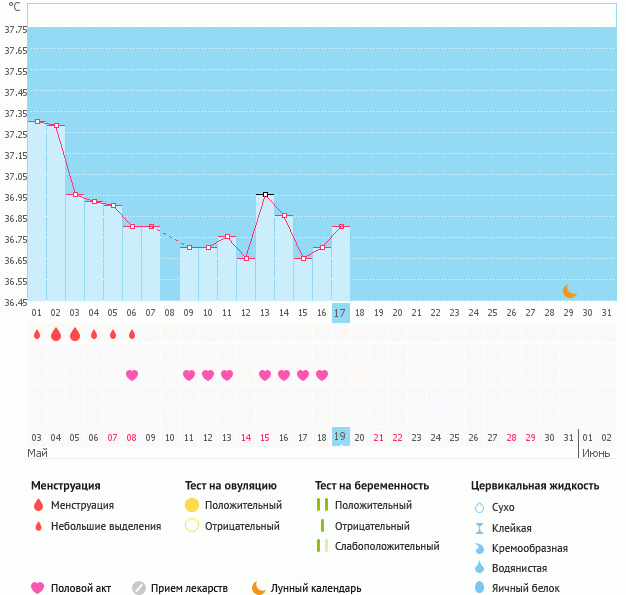Click the moon icon on cycle day 29

pyautogui.click(x=569, y=291)
